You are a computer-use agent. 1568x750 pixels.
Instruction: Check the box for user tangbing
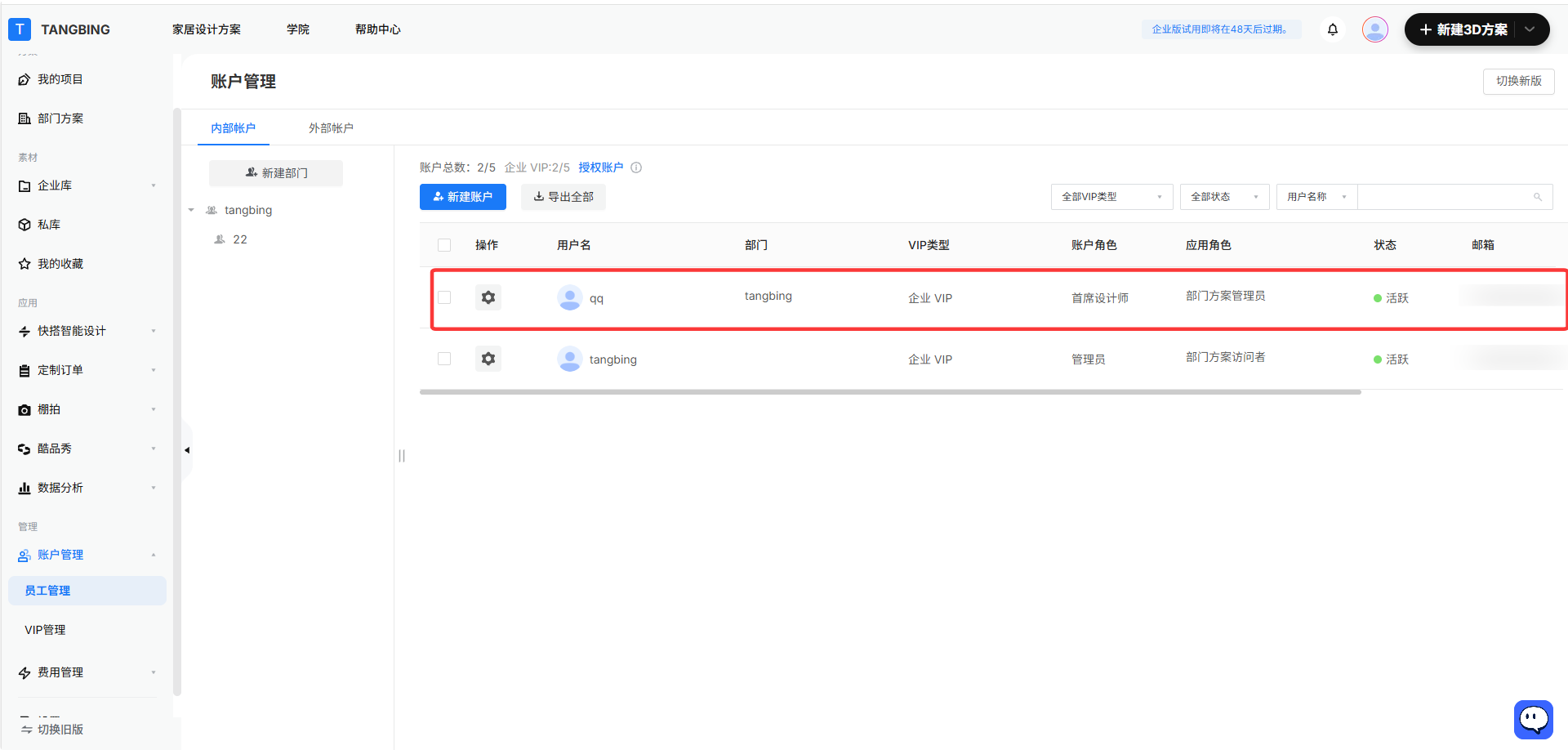444,359
